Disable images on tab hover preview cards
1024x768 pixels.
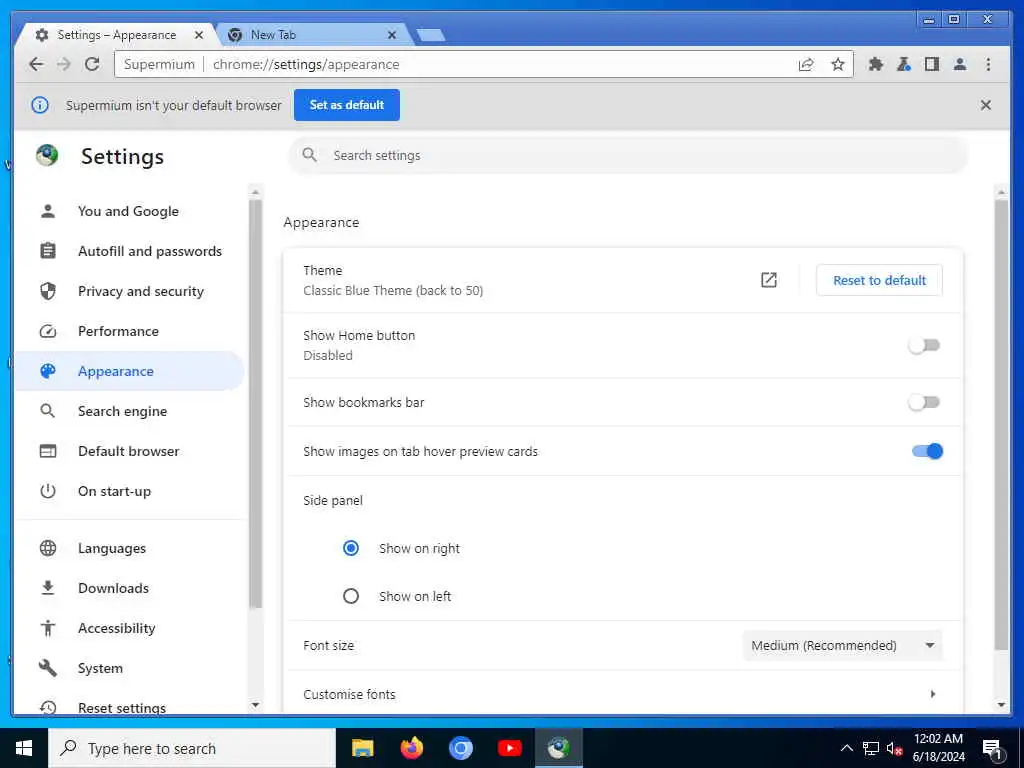(x=927, y=451)
